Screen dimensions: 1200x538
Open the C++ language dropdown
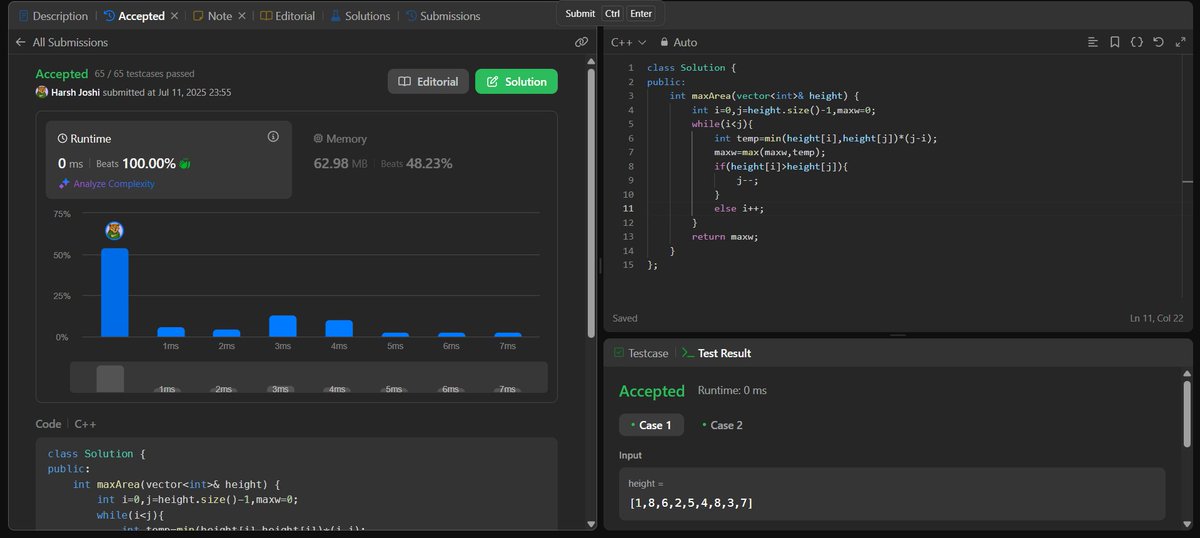(x=629, y=43)
